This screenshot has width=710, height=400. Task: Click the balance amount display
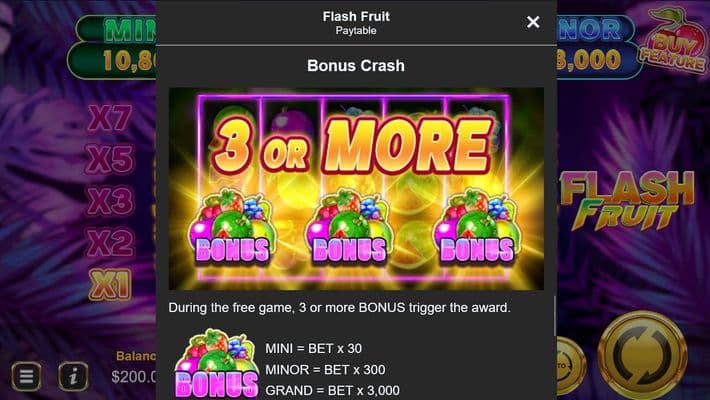point(134,376)
